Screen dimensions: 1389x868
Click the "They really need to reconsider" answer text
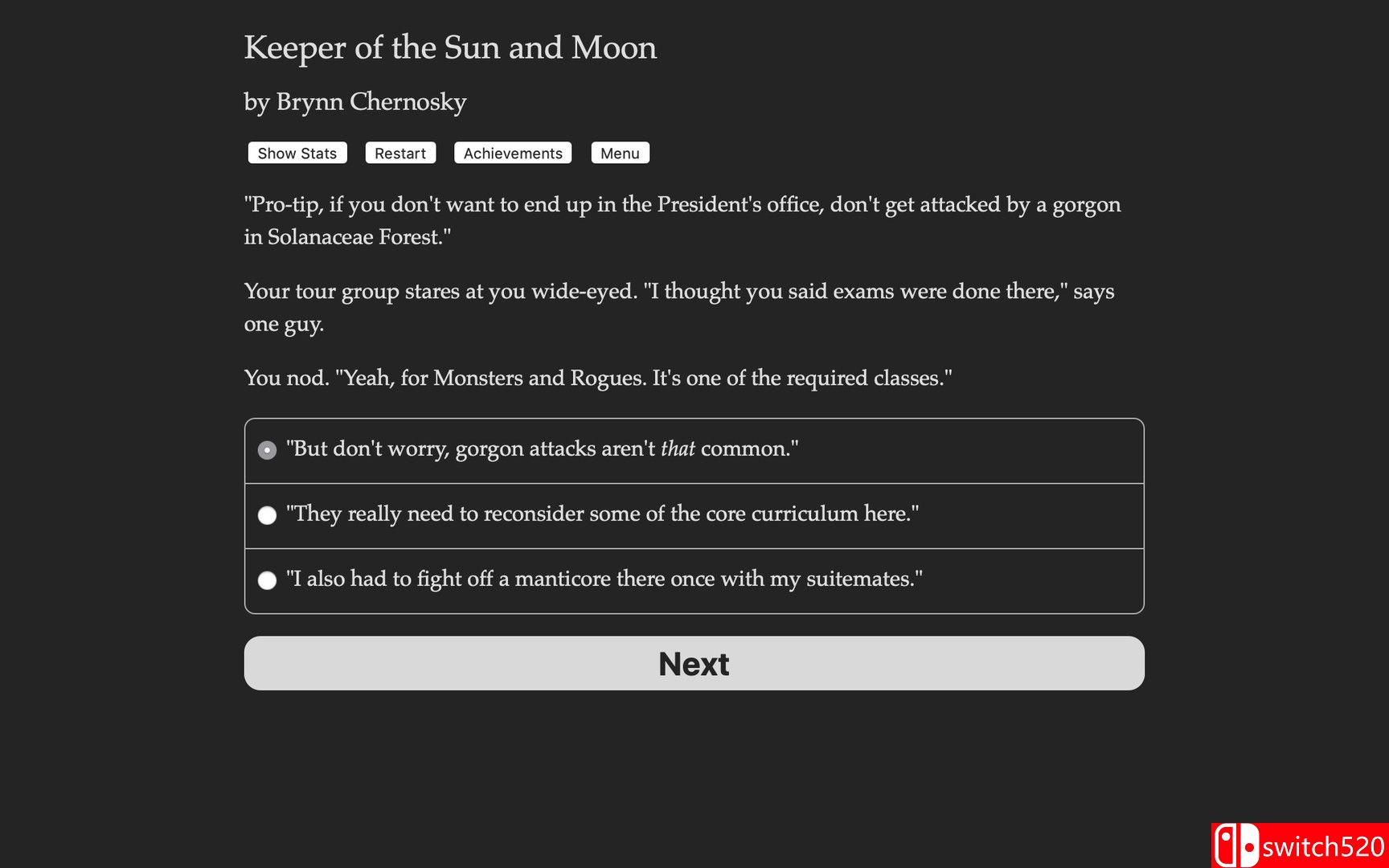tap(602, 514)
